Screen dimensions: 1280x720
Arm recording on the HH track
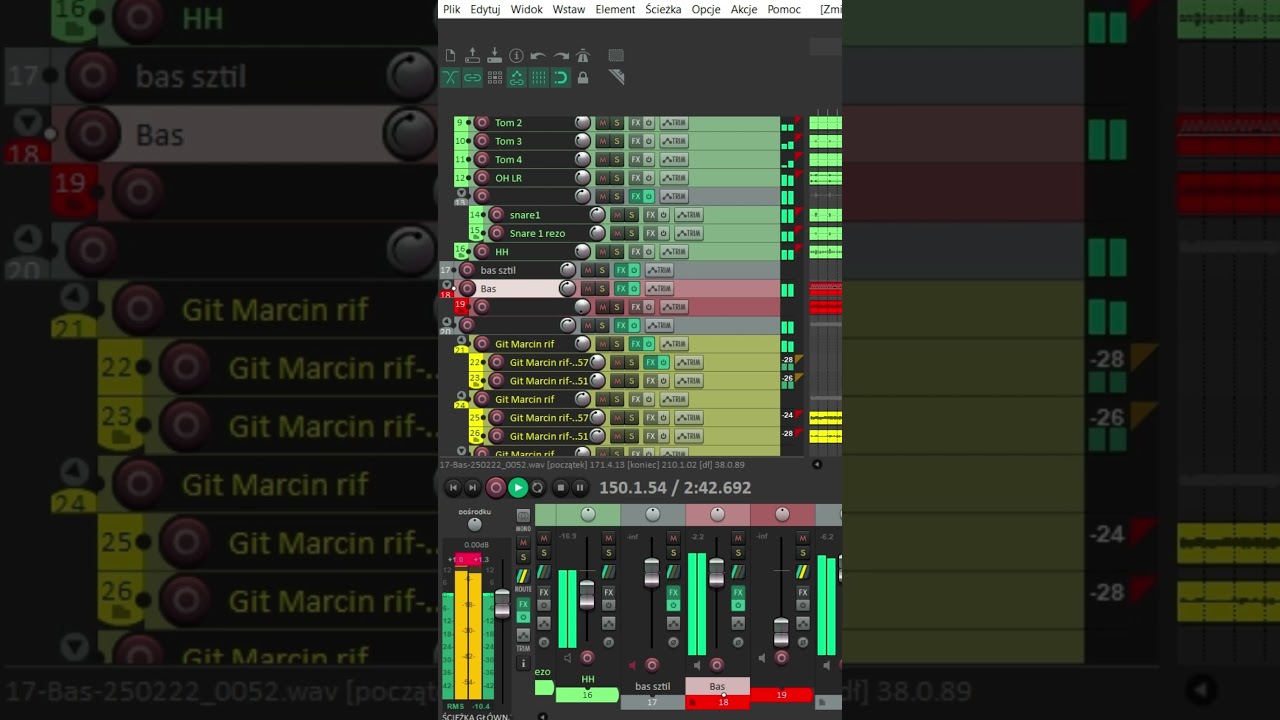(482, 252)
